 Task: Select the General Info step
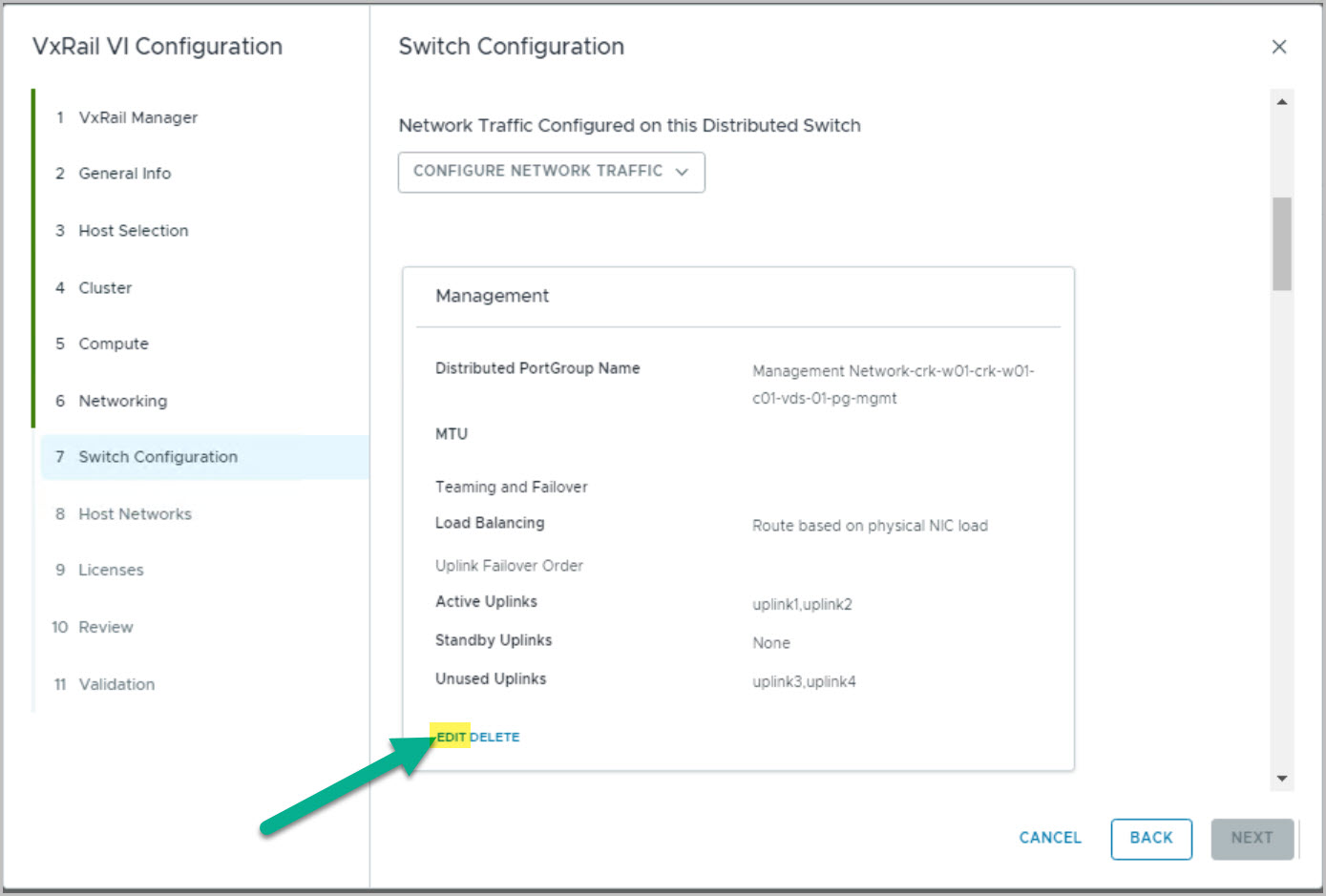point(124,174)
